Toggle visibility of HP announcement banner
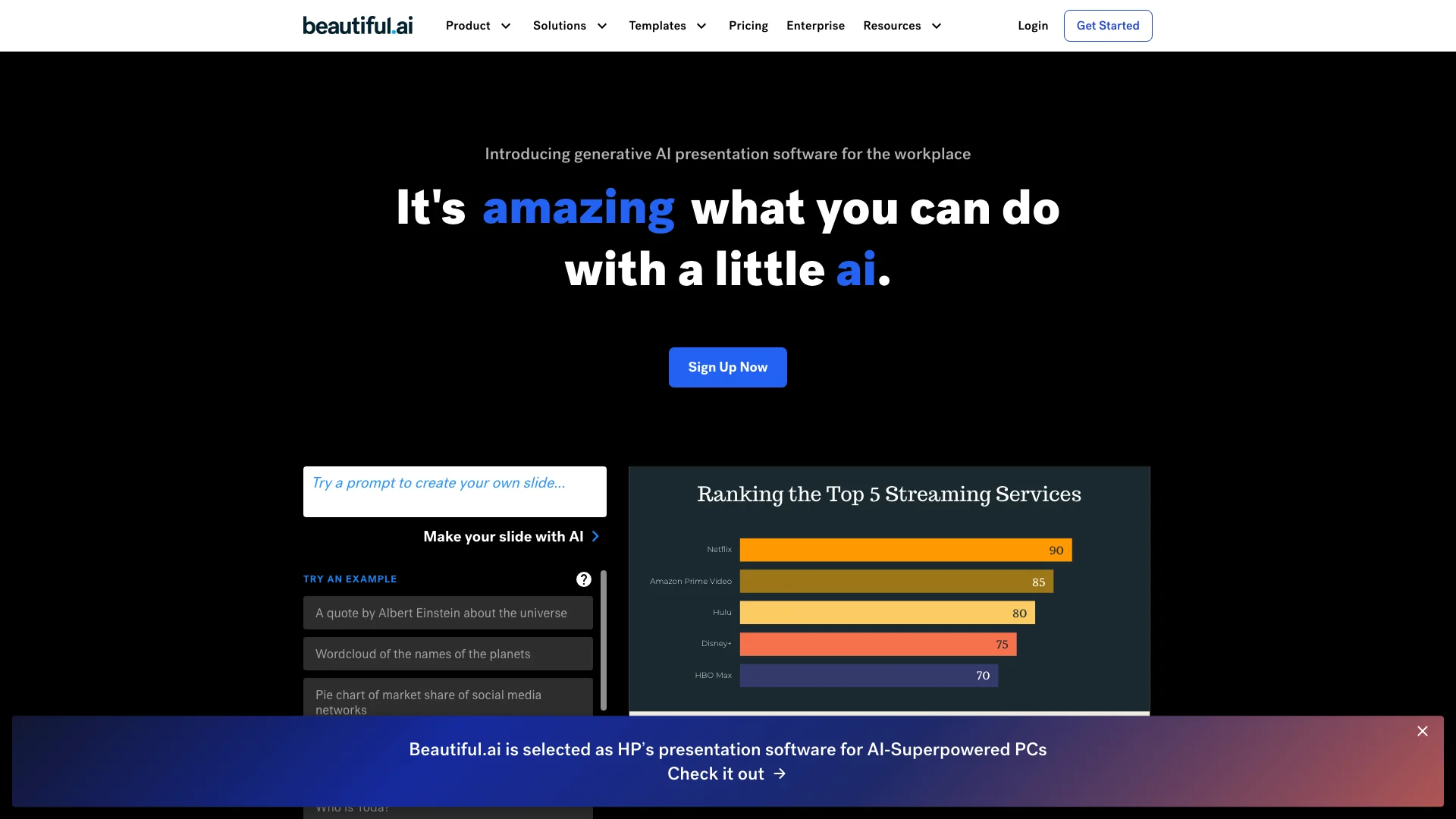 [x=1422, y=731]
